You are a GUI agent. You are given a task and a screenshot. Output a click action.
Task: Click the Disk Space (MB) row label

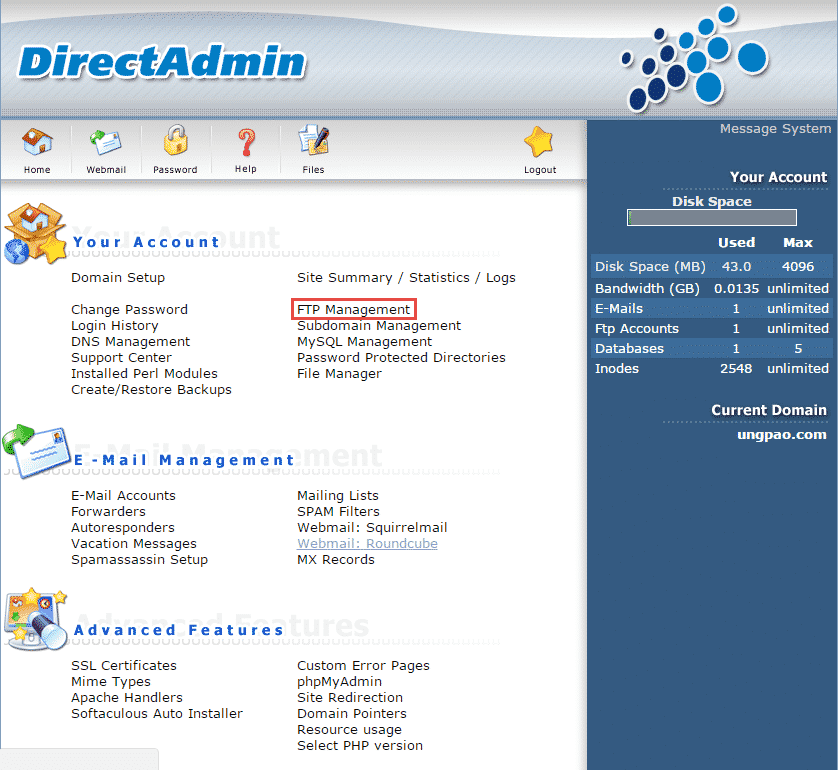(x=650, y=267)
